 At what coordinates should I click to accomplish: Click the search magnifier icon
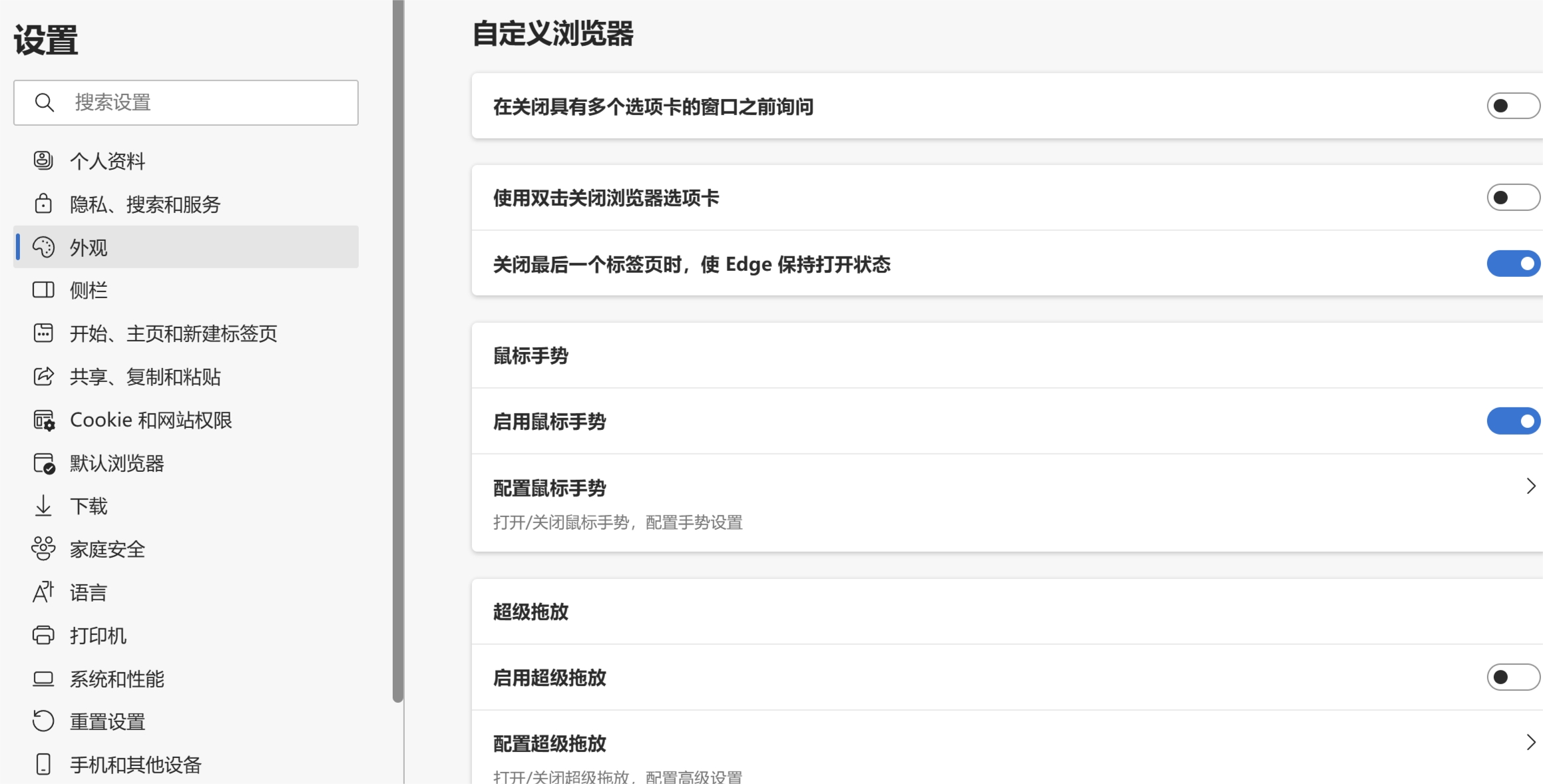[x=45, y=102]
